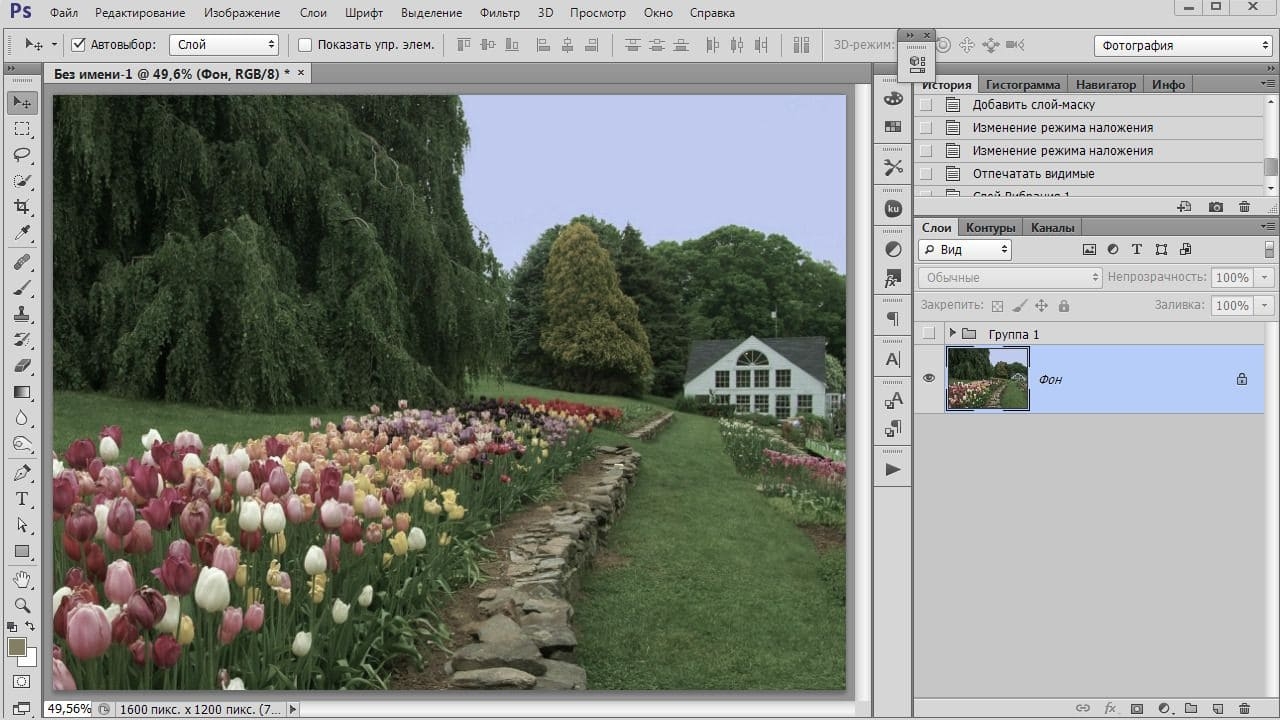This screenshot has width=1280, height=720.
Task: Reset default foreground and background colors
Action: click(x=12, y=627)
